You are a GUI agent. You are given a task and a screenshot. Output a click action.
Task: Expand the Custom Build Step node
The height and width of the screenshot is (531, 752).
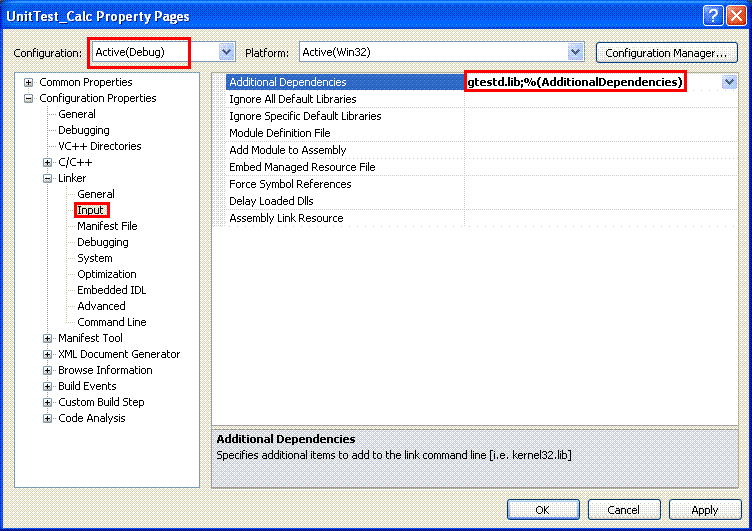47,402
